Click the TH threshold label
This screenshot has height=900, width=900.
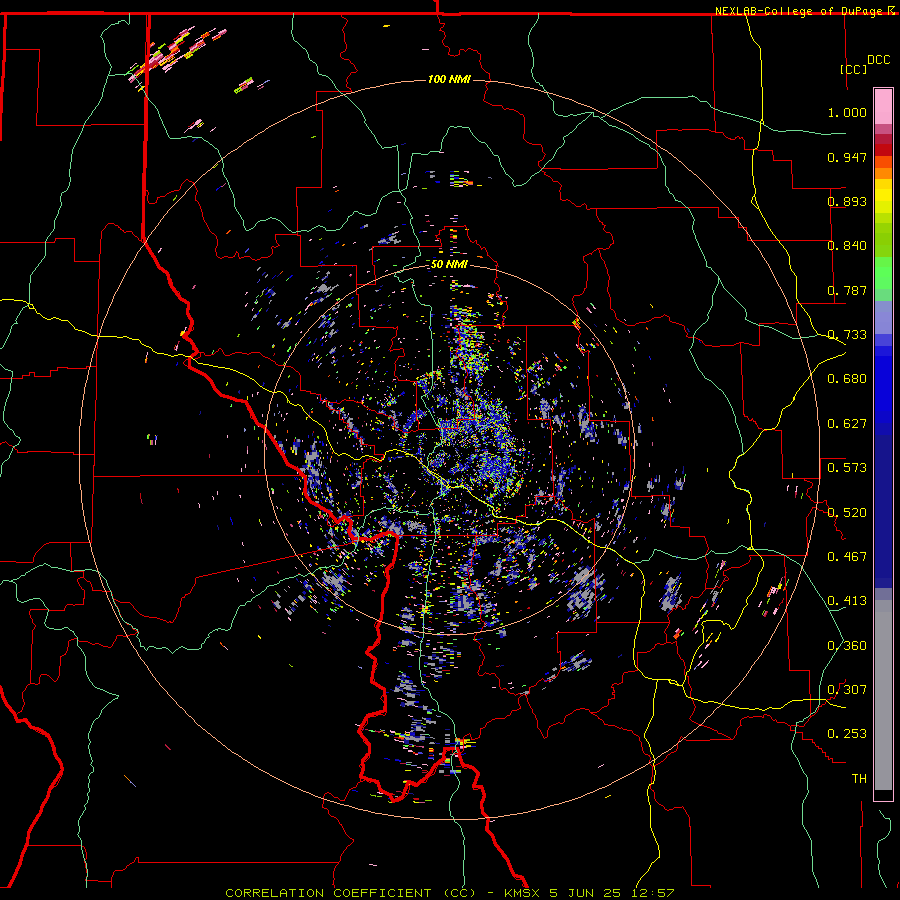pyautogui.click(x=859, y=779)
